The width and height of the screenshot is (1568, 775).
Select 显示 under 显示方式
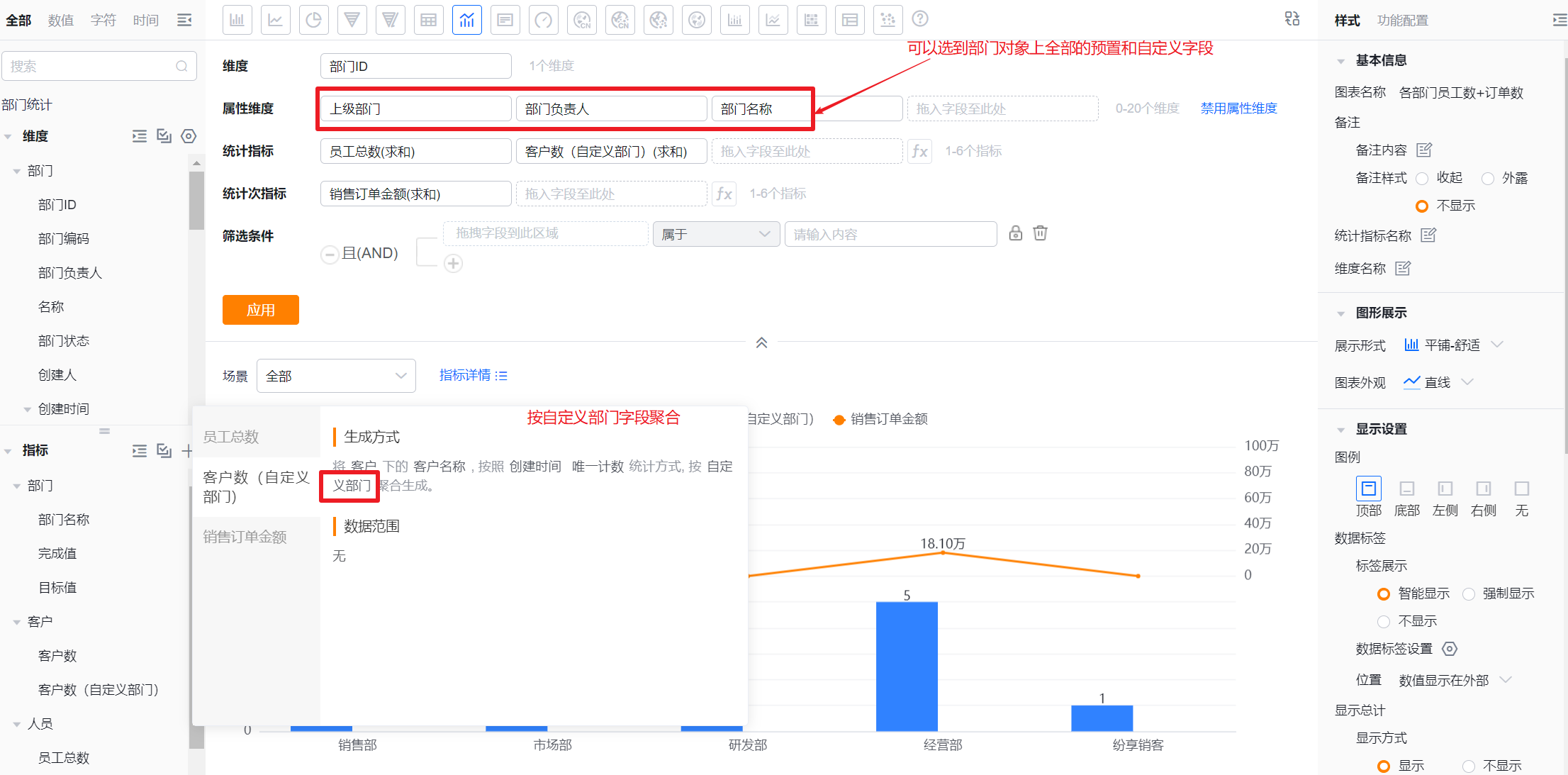point(1384,766)
